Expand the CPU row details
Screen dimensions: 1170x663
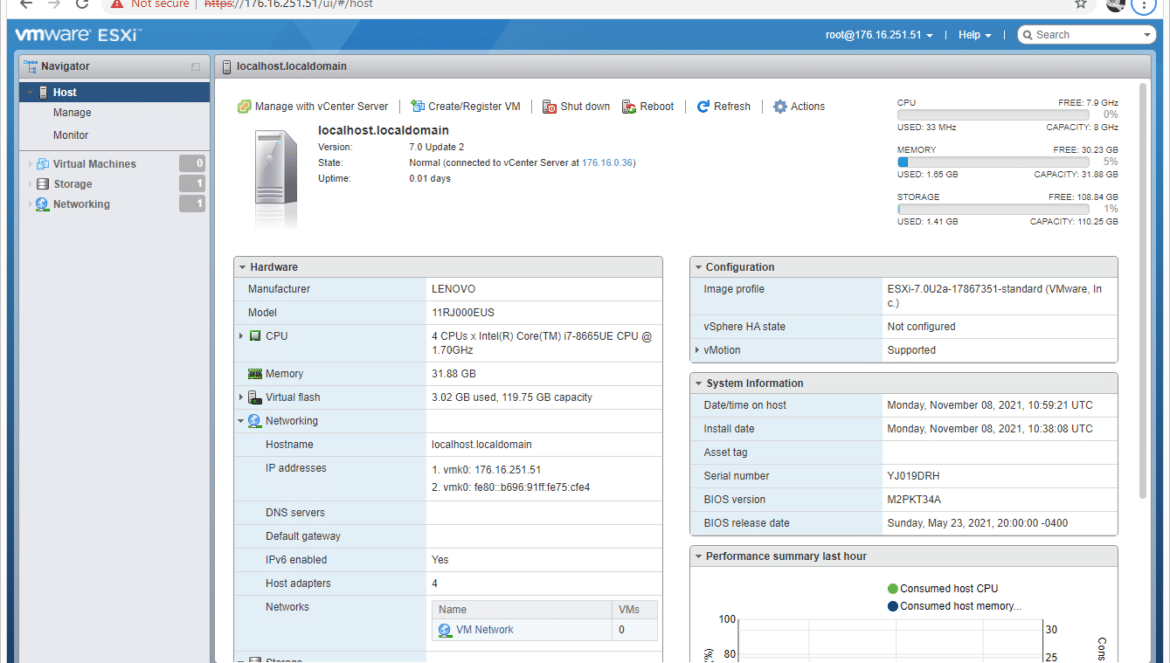(241, 336)
